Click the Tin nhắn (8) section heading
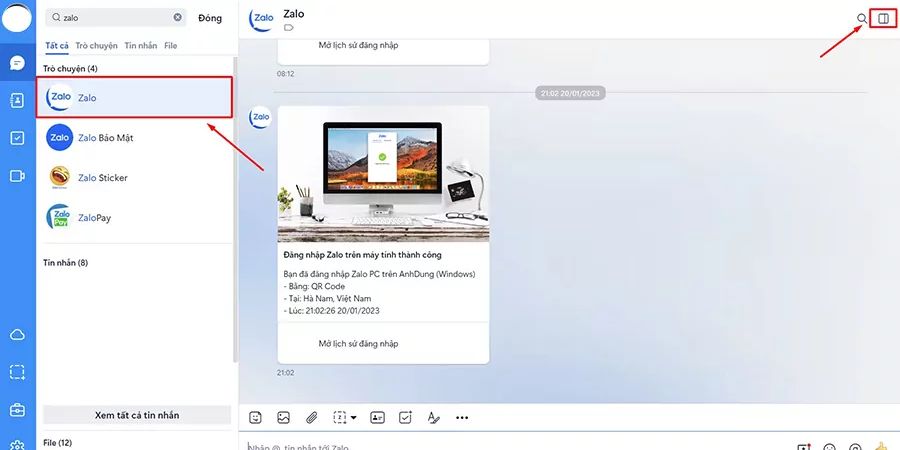Viewport: 900px width, 450px height. pos(65,263)
